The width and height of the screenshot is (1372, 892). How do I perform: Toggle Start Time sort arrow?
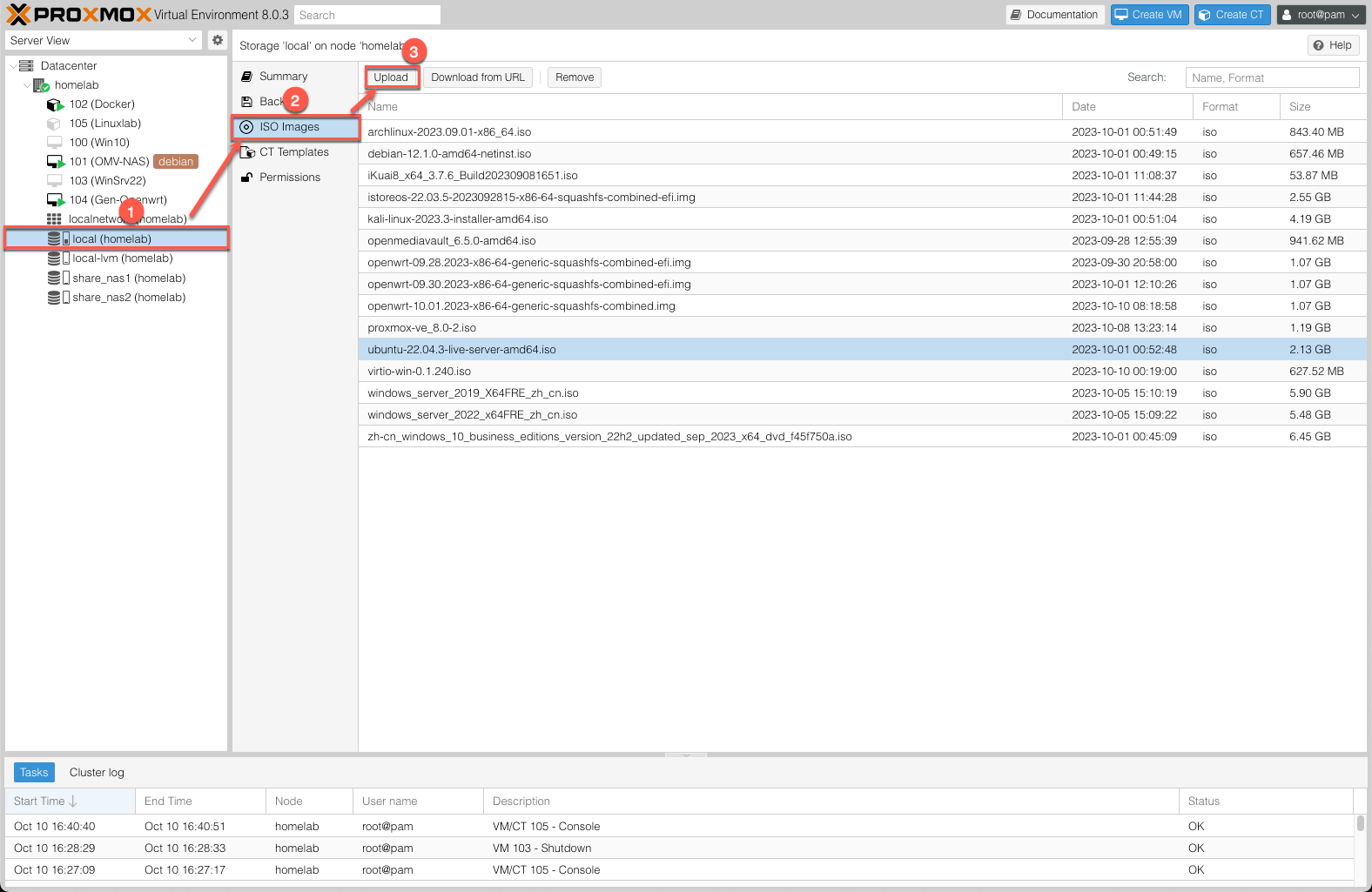pos(73,801)
